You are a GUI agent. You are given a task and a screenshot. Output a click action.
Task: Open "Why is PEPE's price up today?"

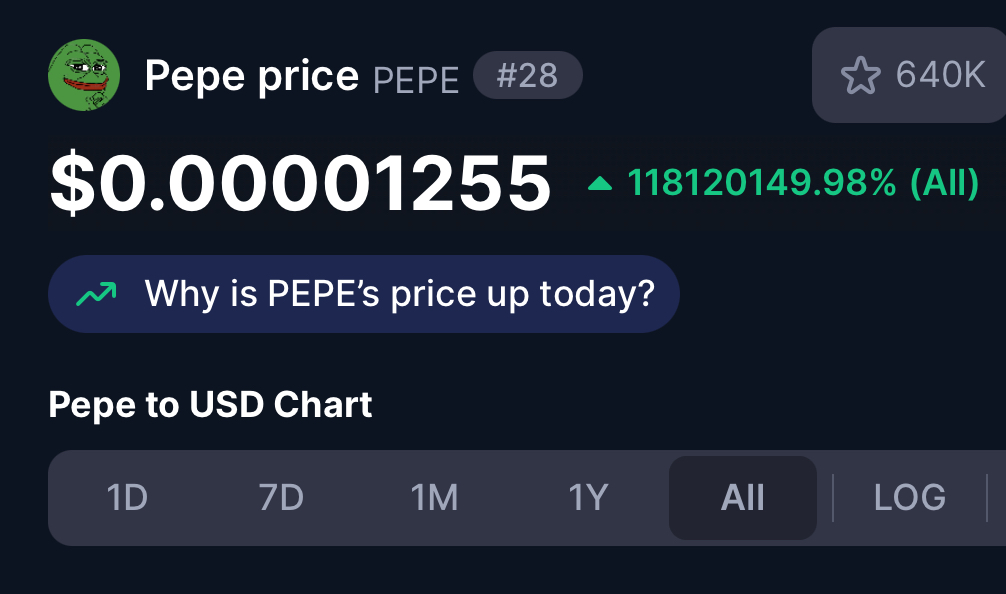point(364,294)
